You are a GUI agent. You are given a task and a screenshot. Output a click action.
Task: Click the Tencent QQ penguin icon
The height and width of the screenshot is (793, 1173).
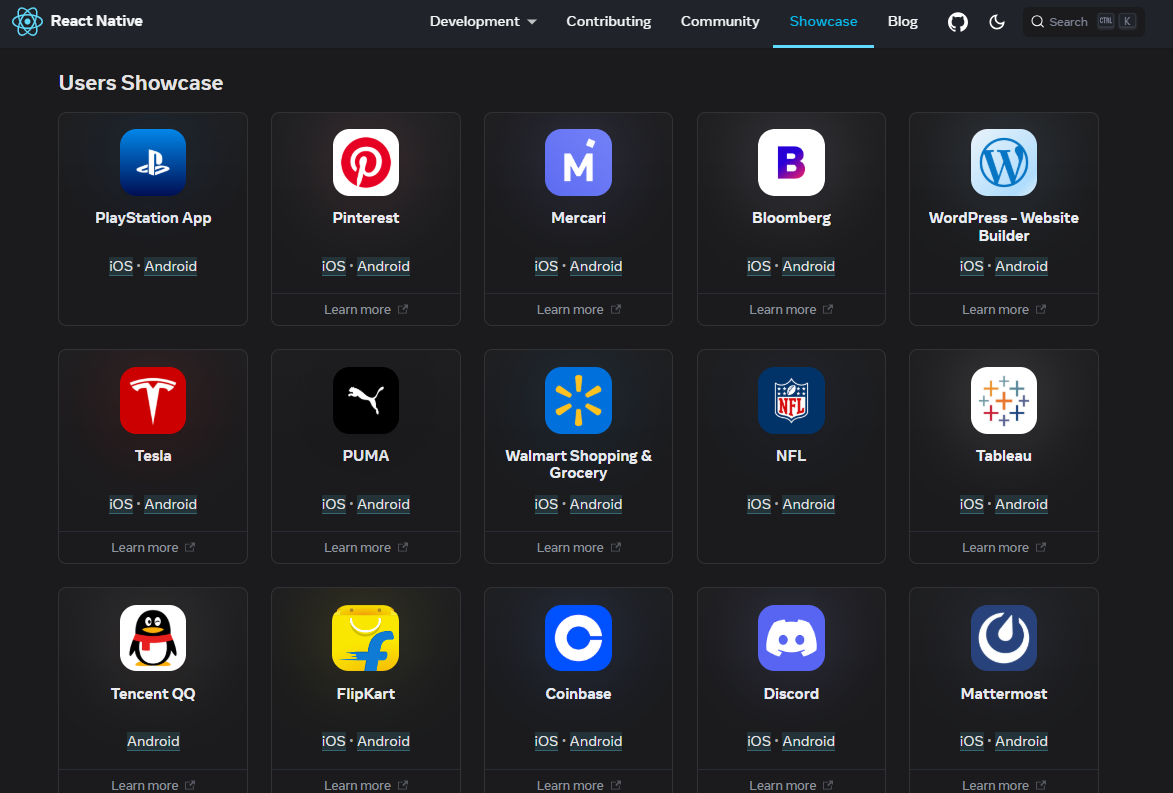(x=153, y=638)
